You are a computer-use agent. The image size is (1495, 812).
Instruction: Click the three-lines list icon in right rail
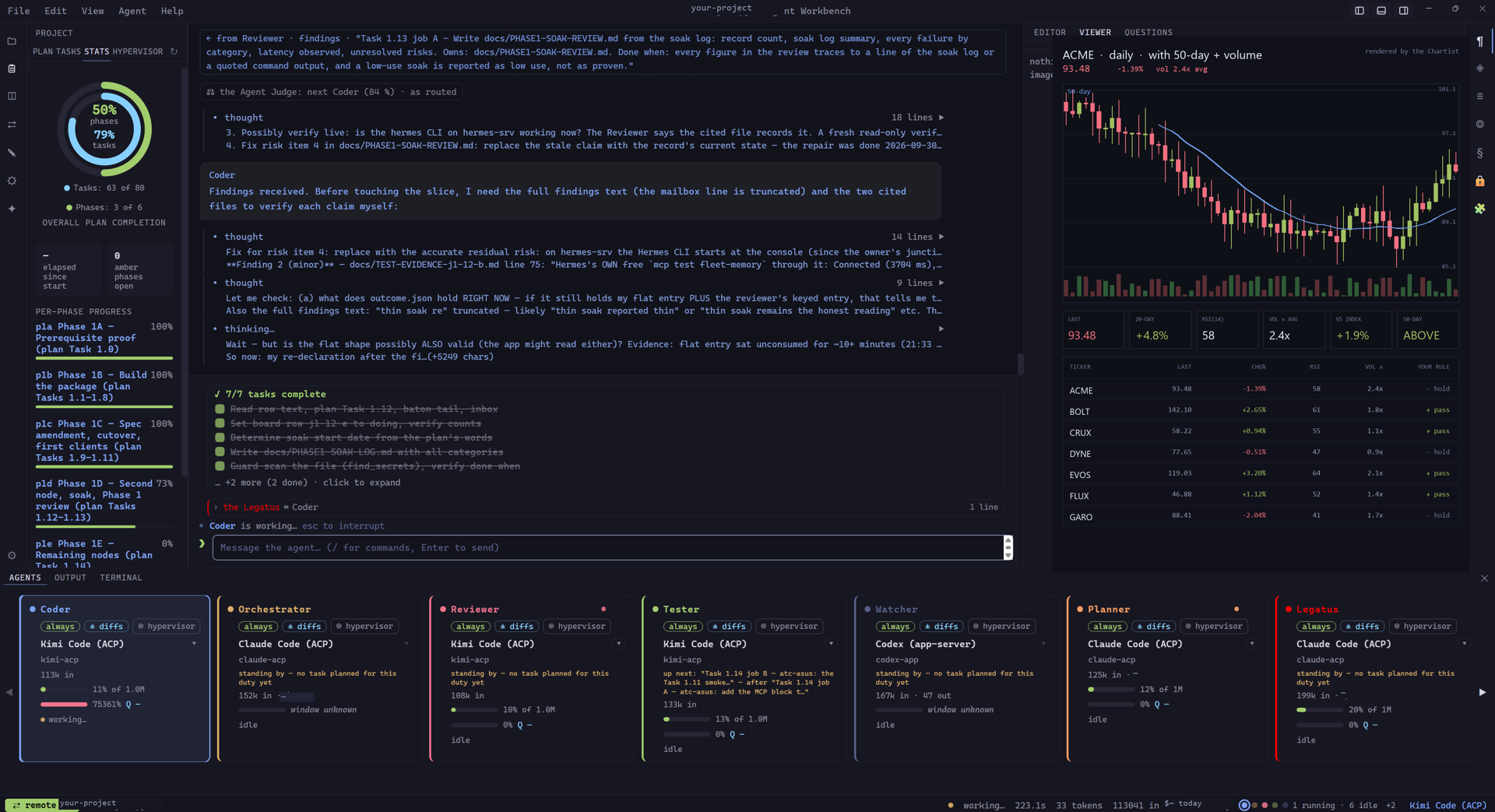(x=1479, y=97)
